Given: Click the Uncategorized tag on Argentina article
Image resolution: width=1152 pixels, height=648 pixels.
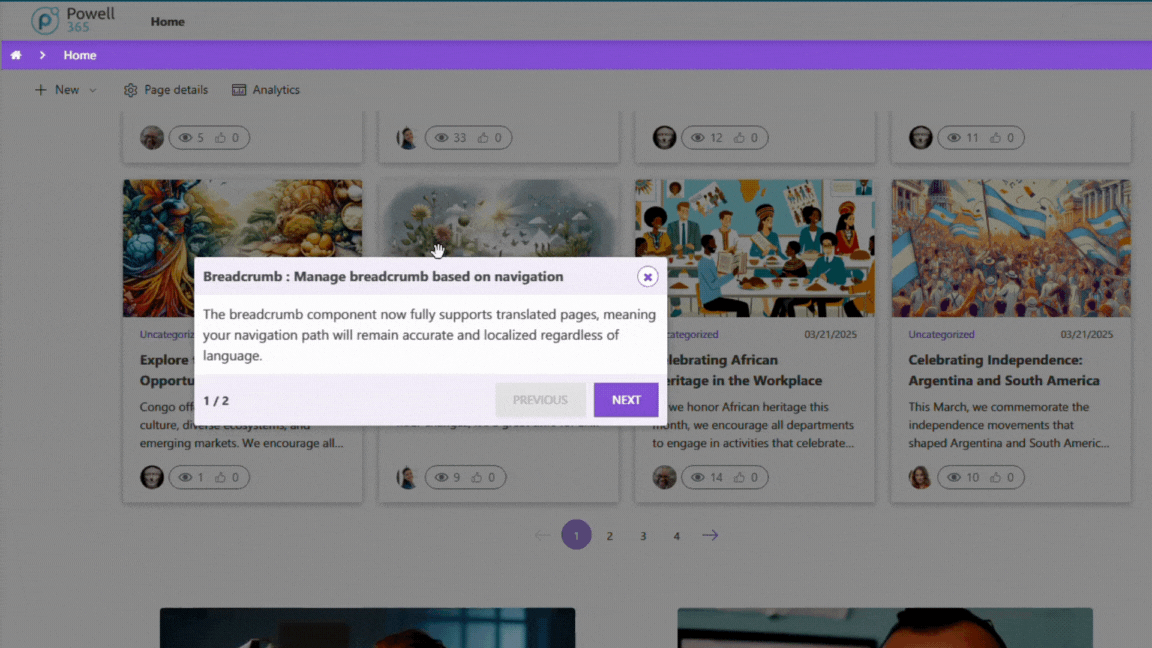Looking at the screenshot, I should pos(941,334).
